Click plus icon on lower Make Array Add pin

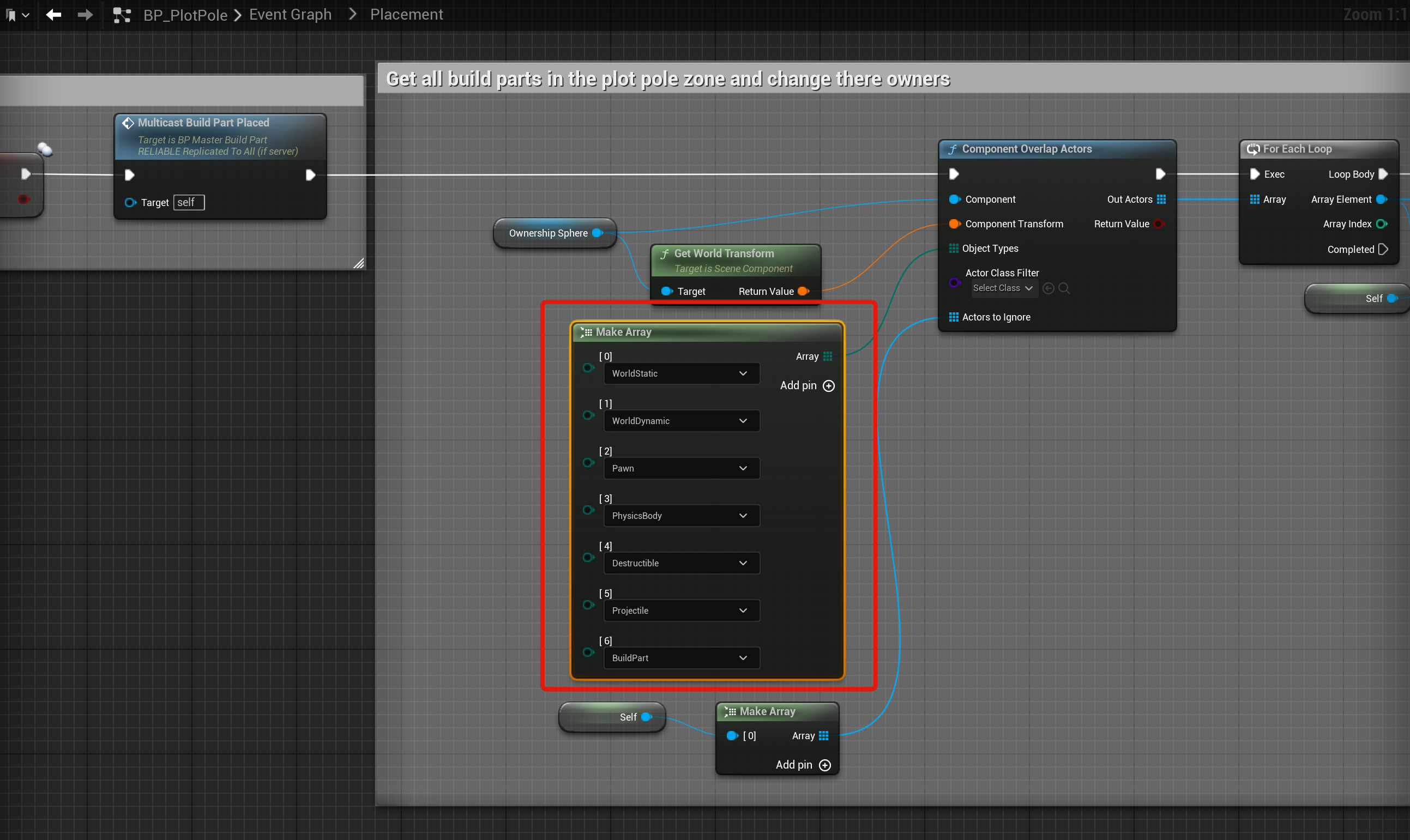[x=825, y=765]
